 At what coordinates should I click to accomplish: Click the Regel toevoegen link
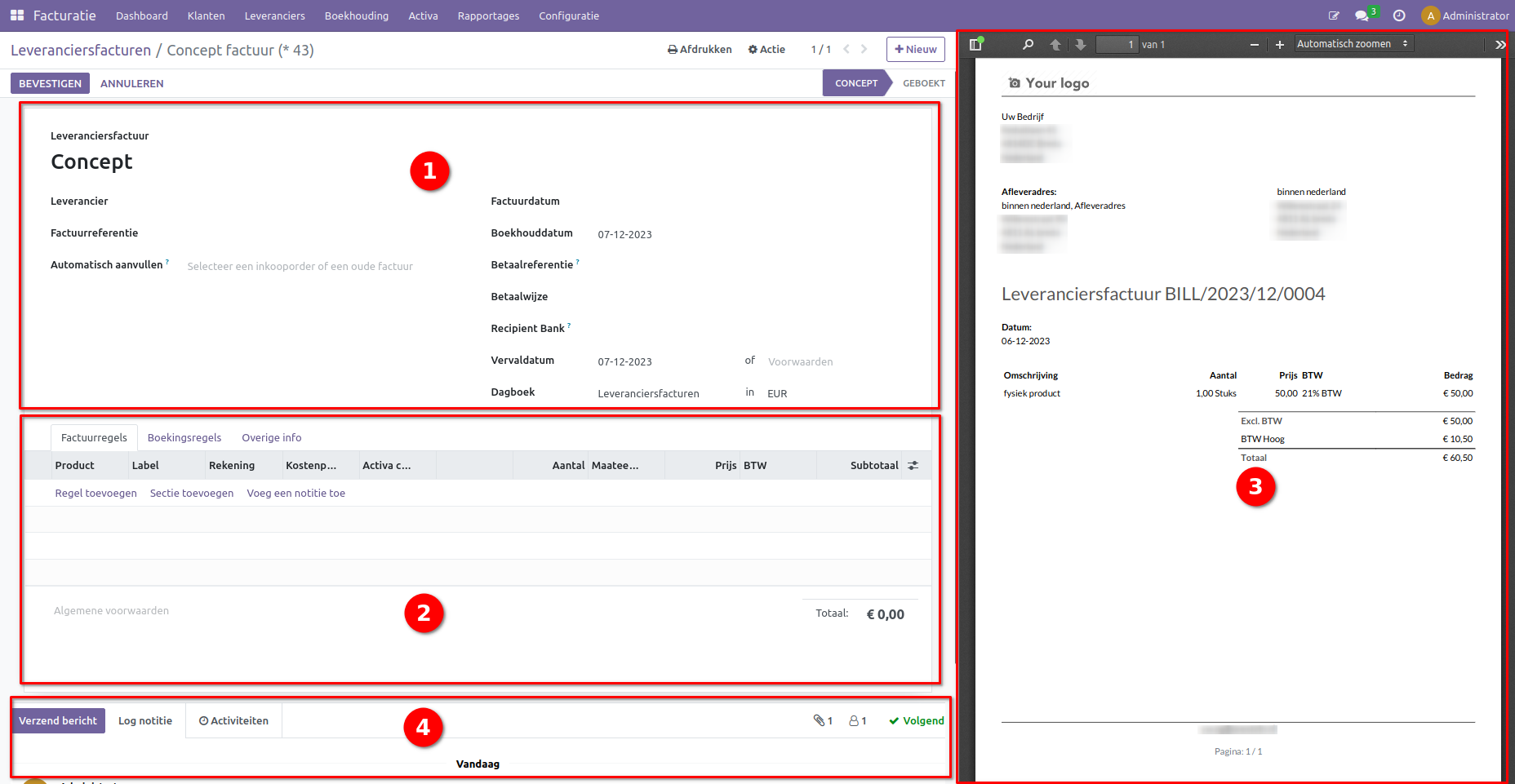96,494
